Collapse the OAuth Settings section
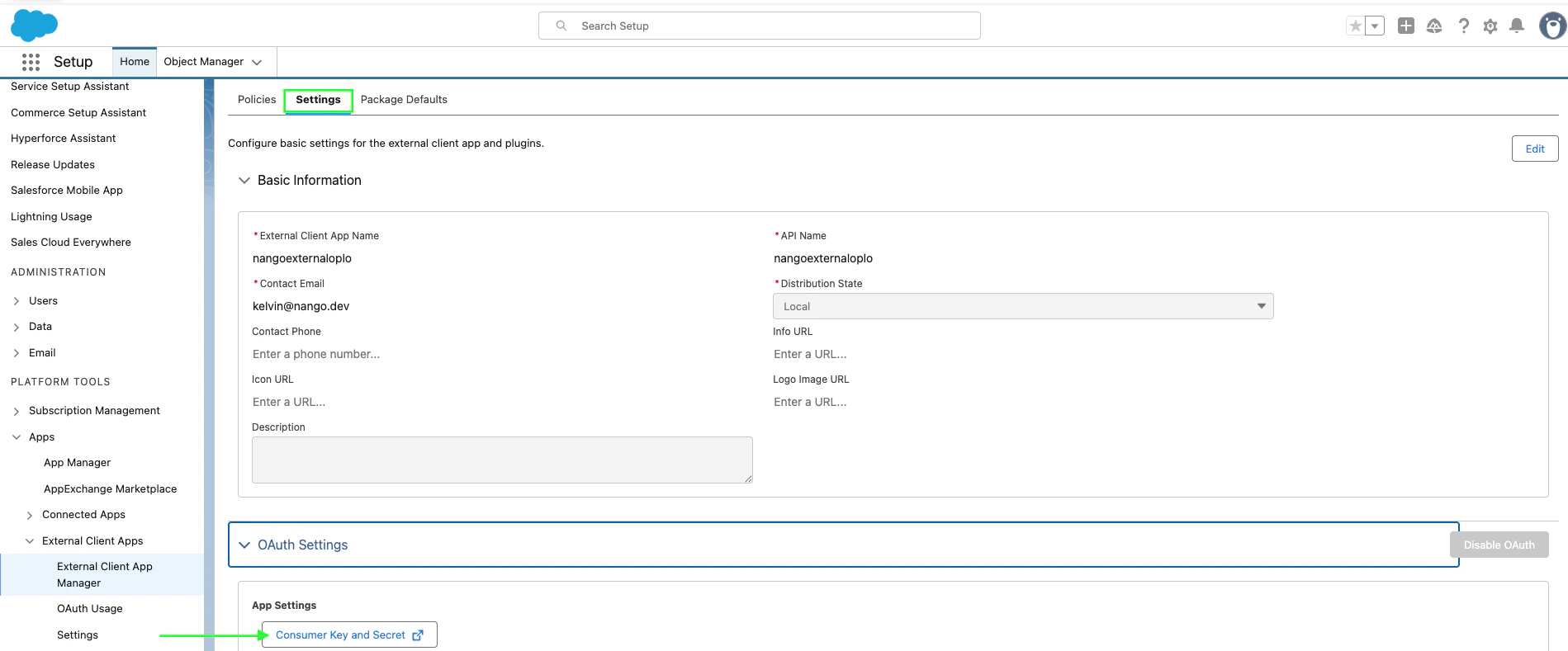This screenshot has height=651, width=1568. click(x=244, y=545)
